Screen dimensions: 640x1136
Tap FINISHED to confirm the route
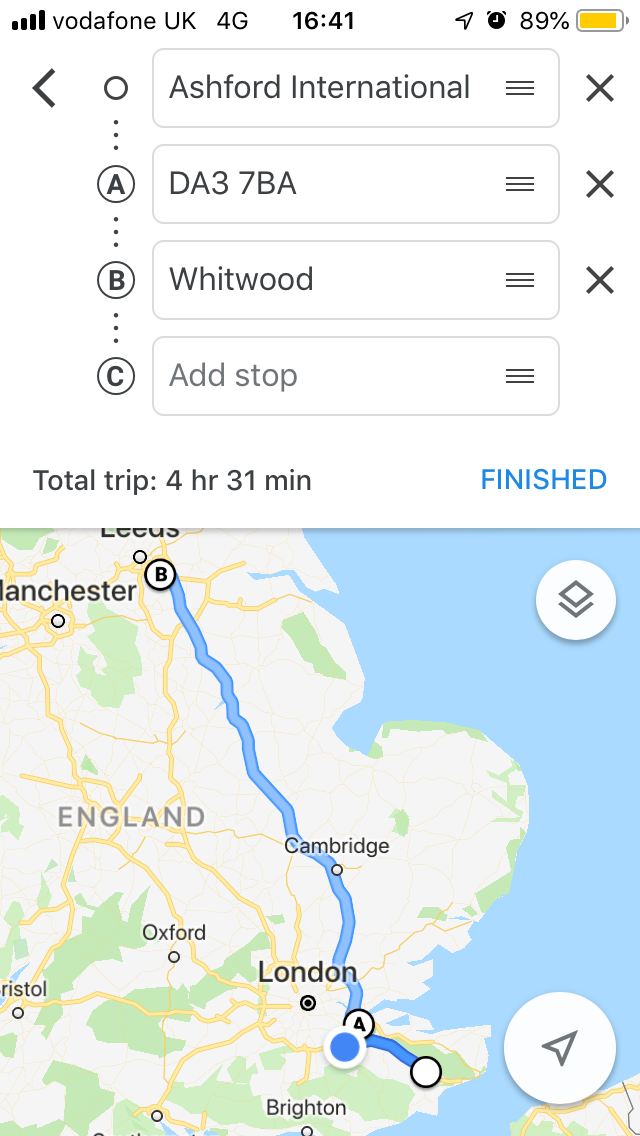tap(544, 480)
